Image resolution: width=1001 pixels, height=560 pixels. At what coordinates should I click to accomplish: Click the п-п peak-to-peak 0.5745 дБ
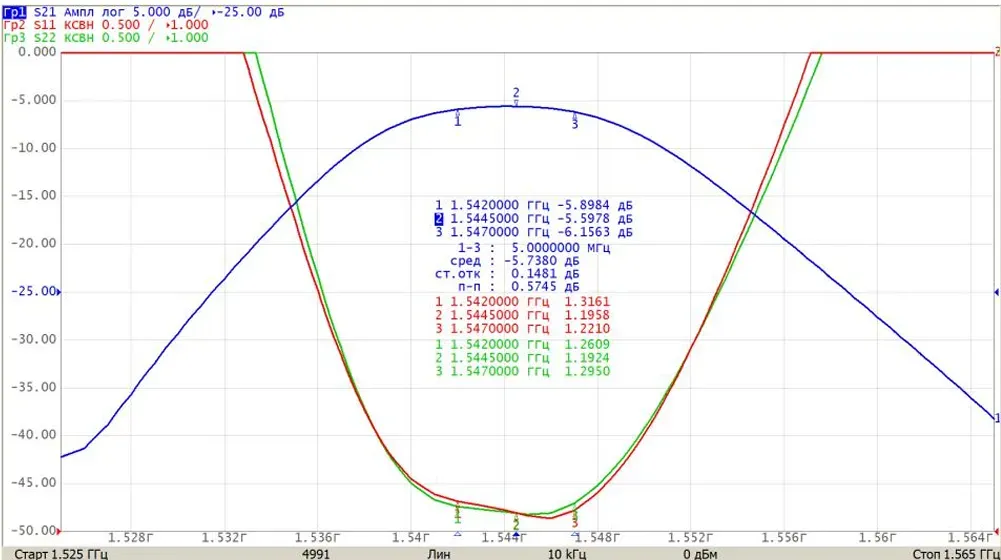518,287
